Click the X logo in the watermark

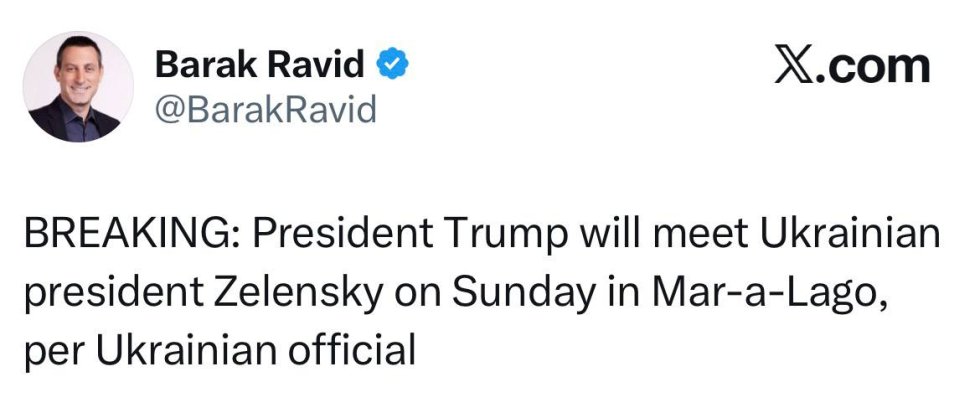pos(794,66)
